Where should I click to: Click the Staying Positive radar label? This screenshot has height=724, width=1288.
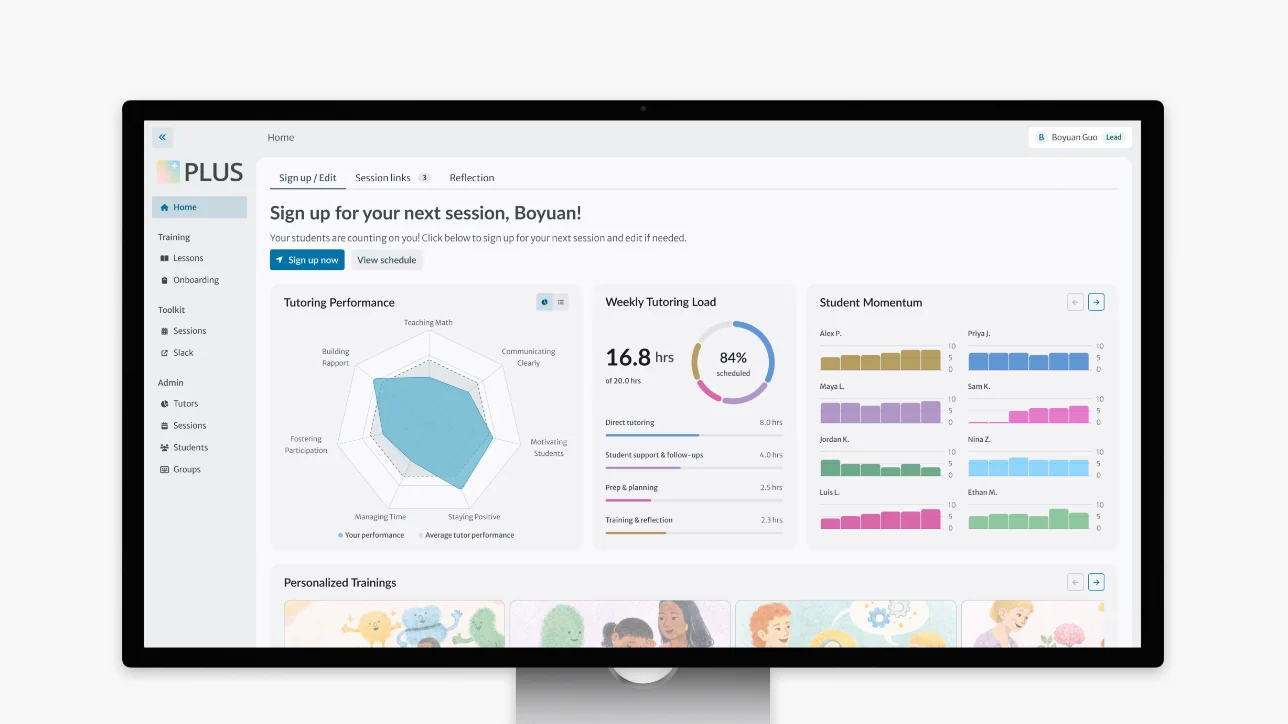(x=474, y=517)
